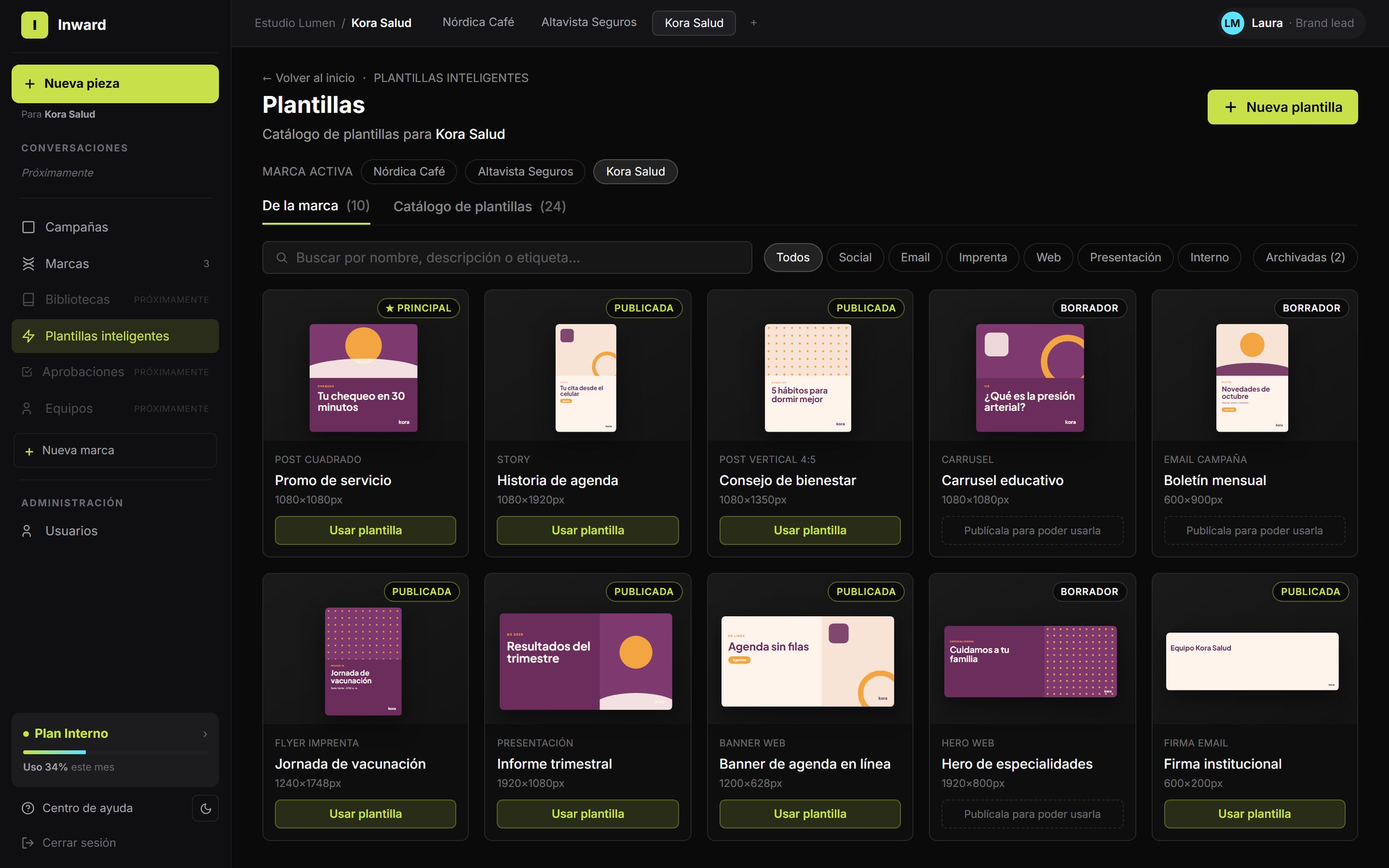Filter by Web
Screen dimensions: 1389x868
[1048, 258]
